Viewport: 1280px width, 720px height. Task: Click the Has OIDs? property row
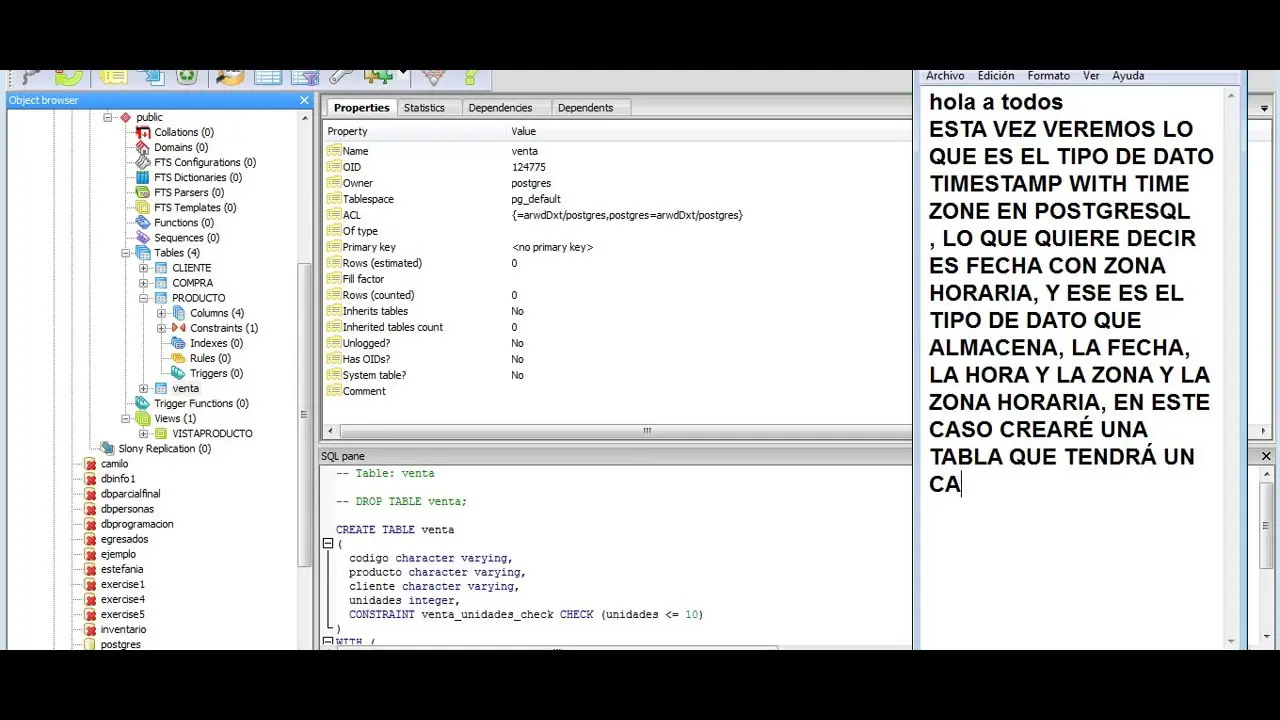(x=618, y=359)
